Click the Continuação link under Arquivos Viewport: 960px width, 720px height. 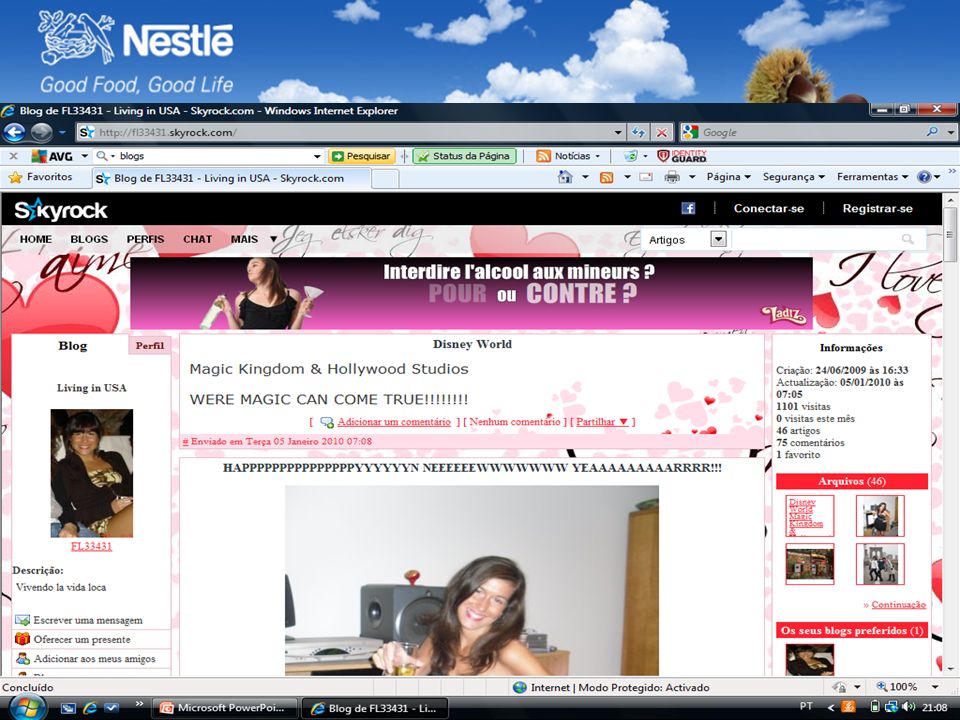[x=898, y=604]
